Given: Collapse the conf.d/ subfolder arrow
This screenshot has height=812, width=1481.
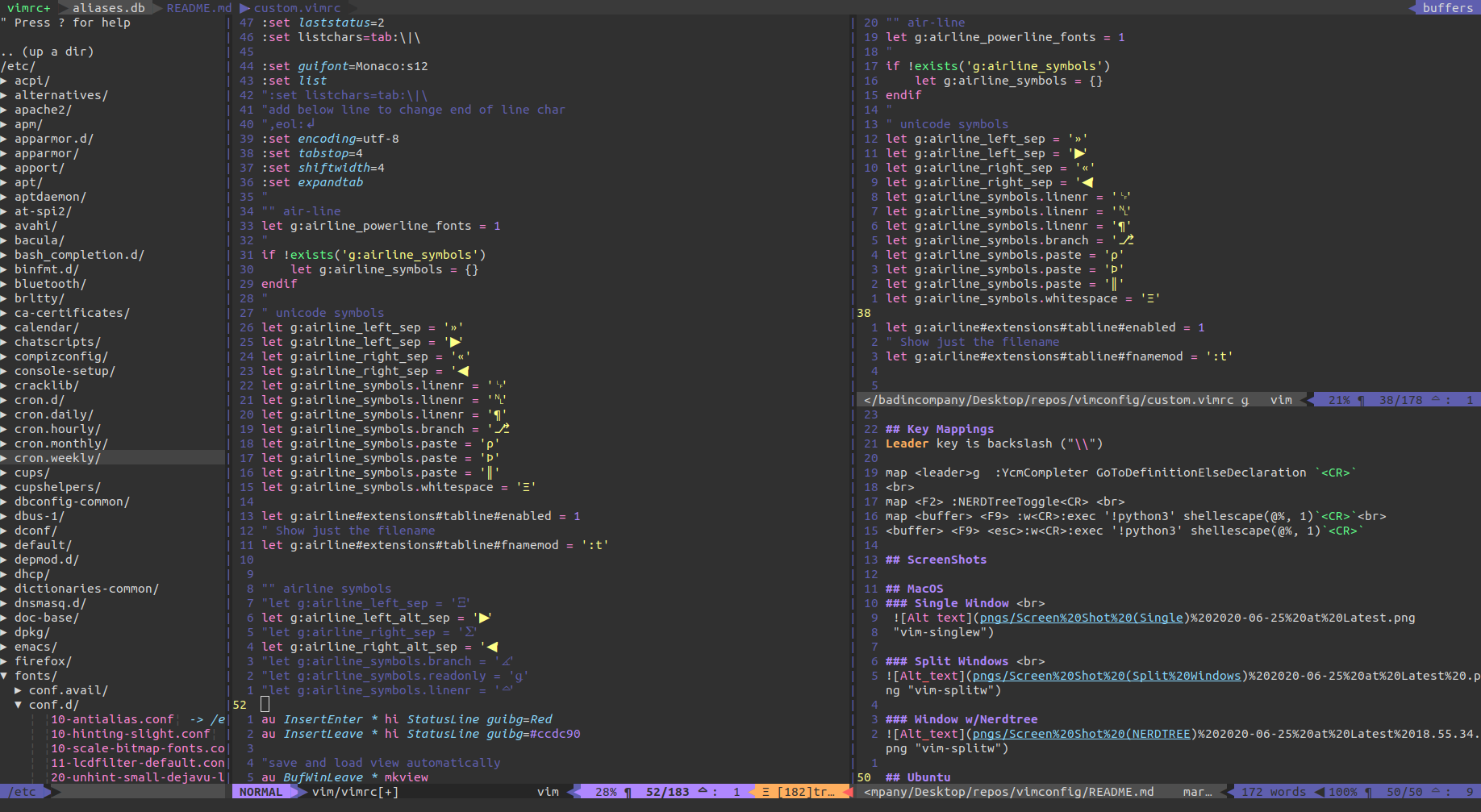Looking at the screenshot, I should coord(19,705).
